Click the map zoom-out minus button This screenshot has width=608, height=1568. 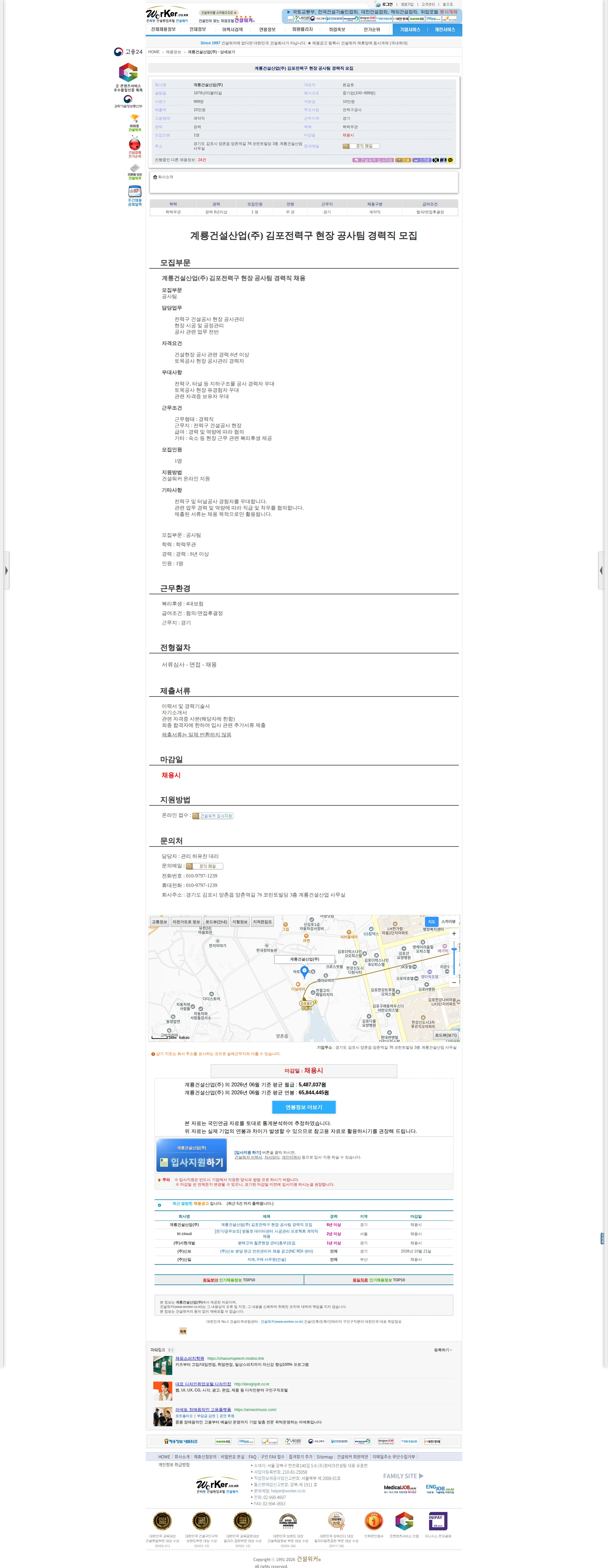[454, 983]
